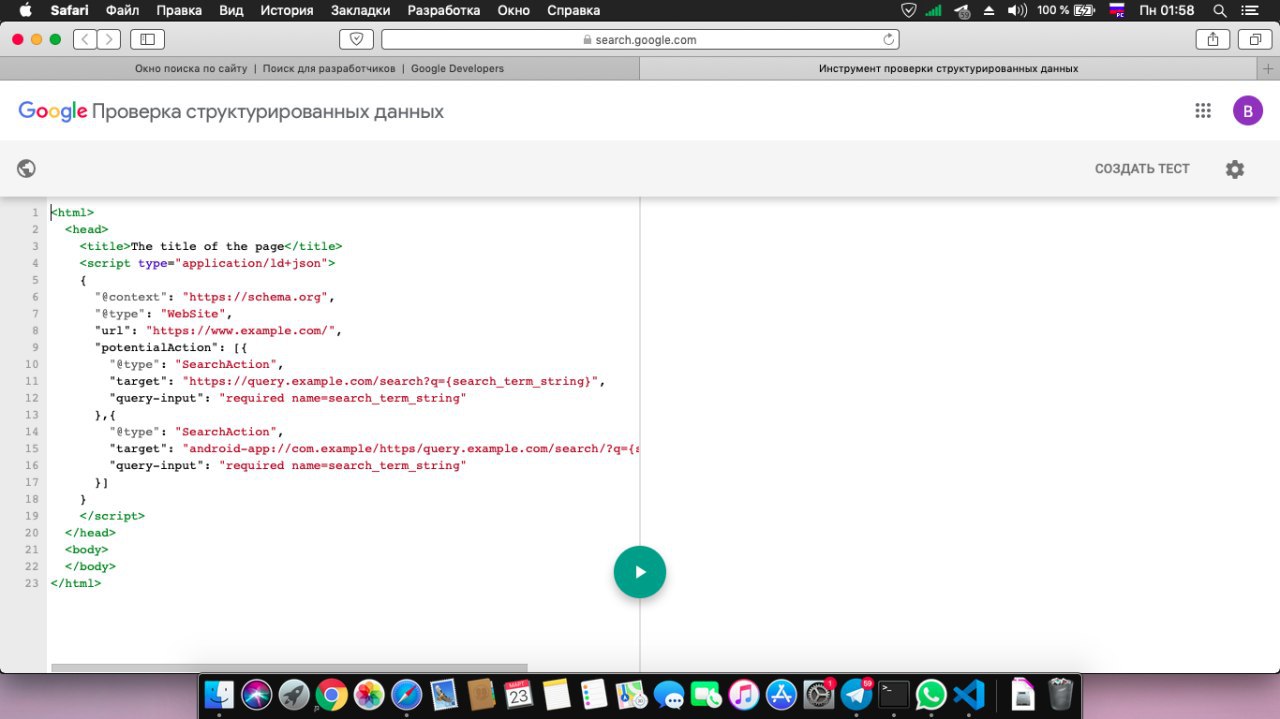Screen dimensions: 1280x719
Task: Open App Store from the Dock
Action: [x=781, y=694]
